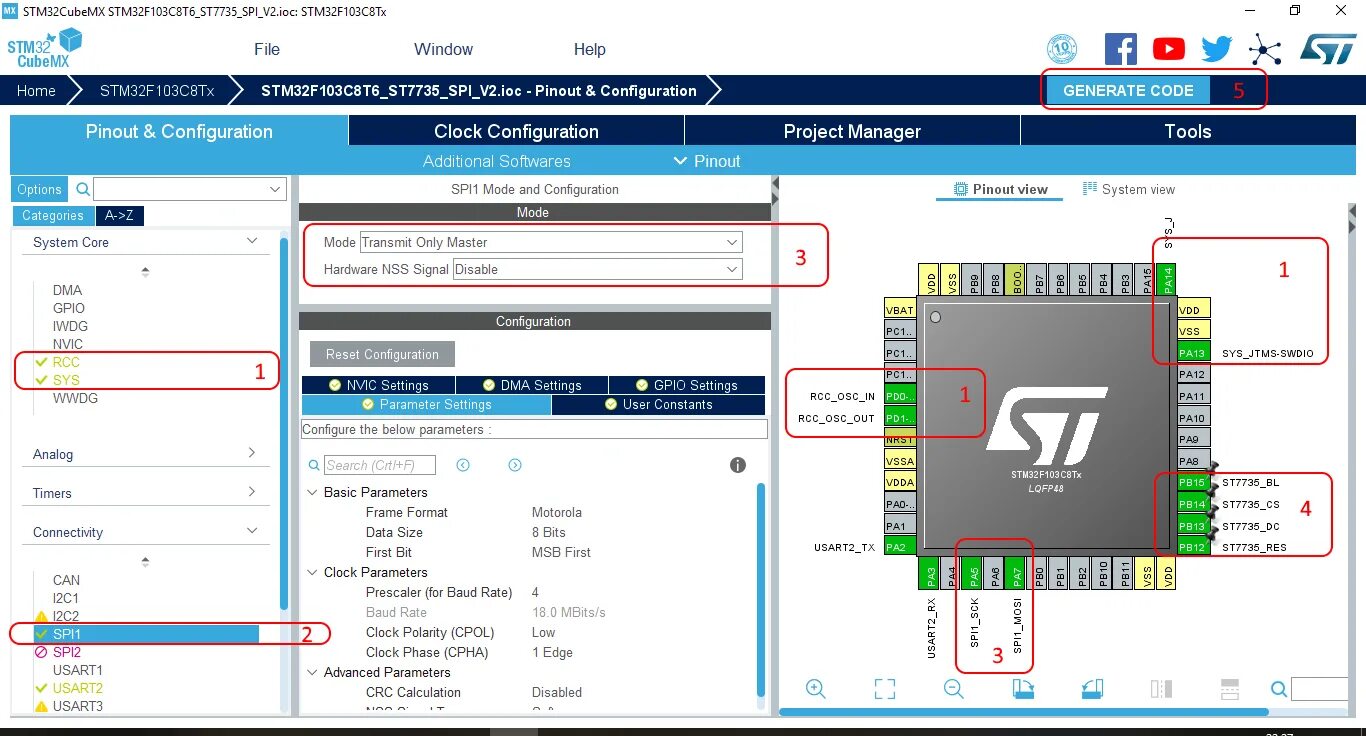This screenshot has height=736, width=1366.
Task: Open the NVIC Settings tab
Action: click(x=378, y=385)
